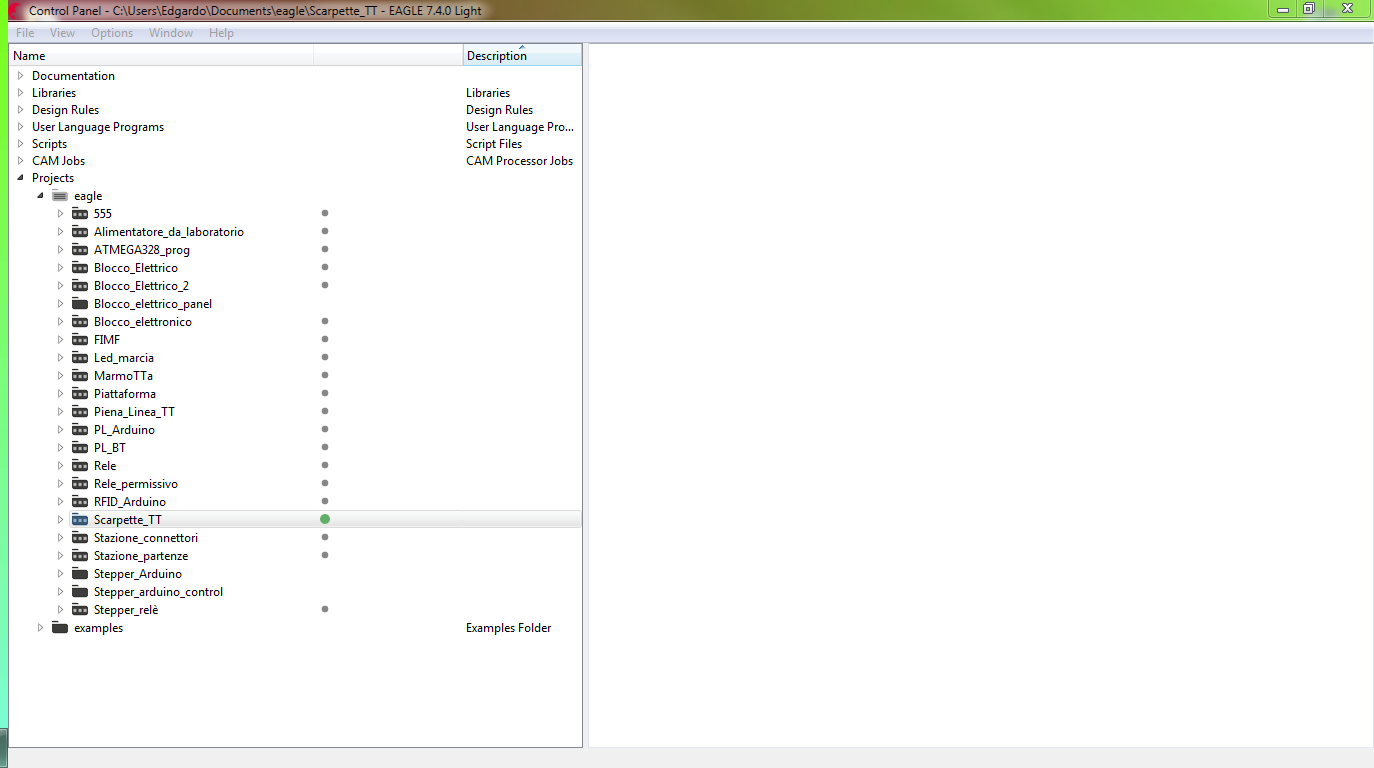The image size is (1374, 768).
Task: Click the Stepper_arduino_control folder icon
Action: (80, 592)
